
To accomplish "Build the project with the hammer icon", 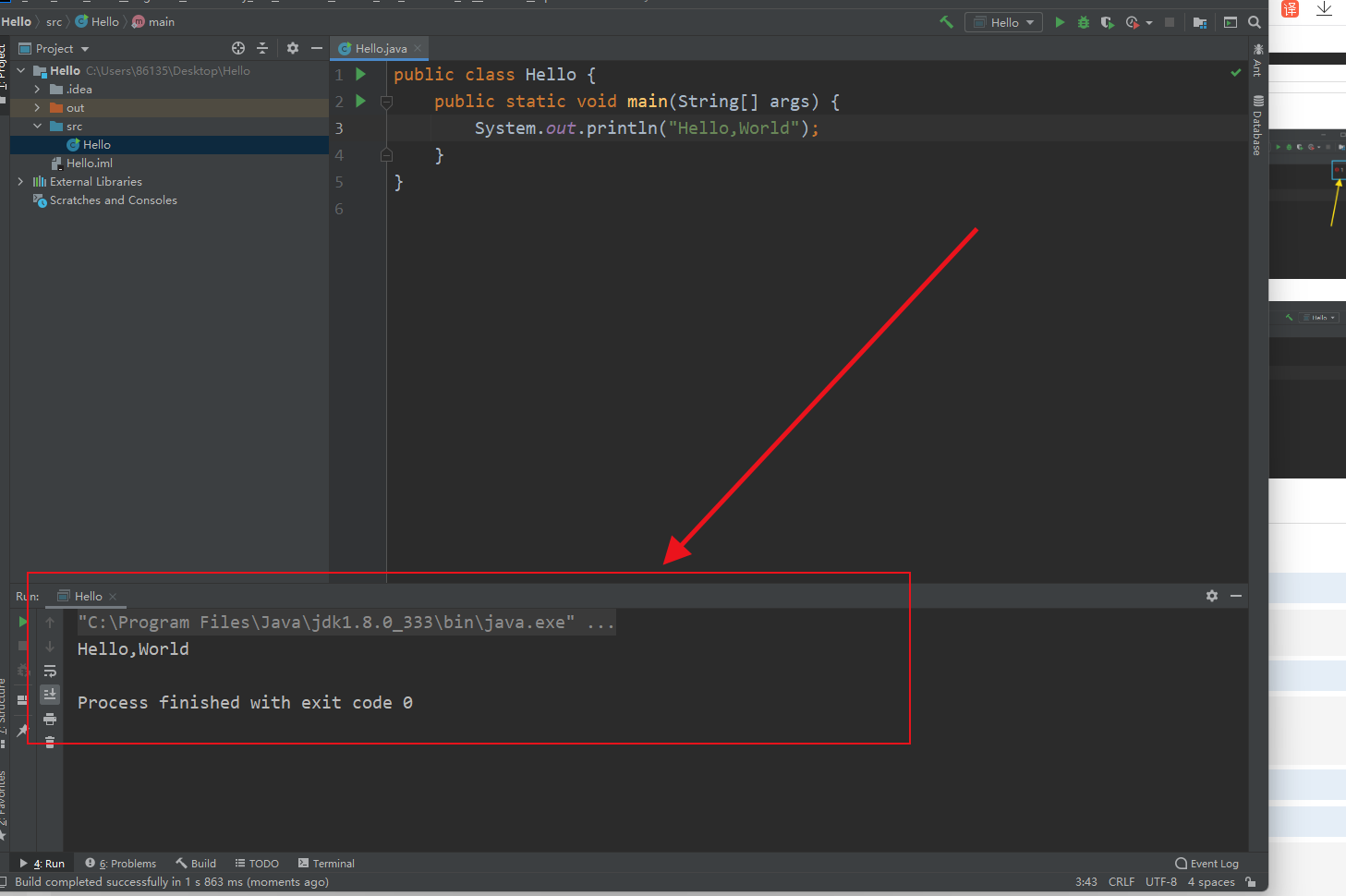I will (946, 22).
